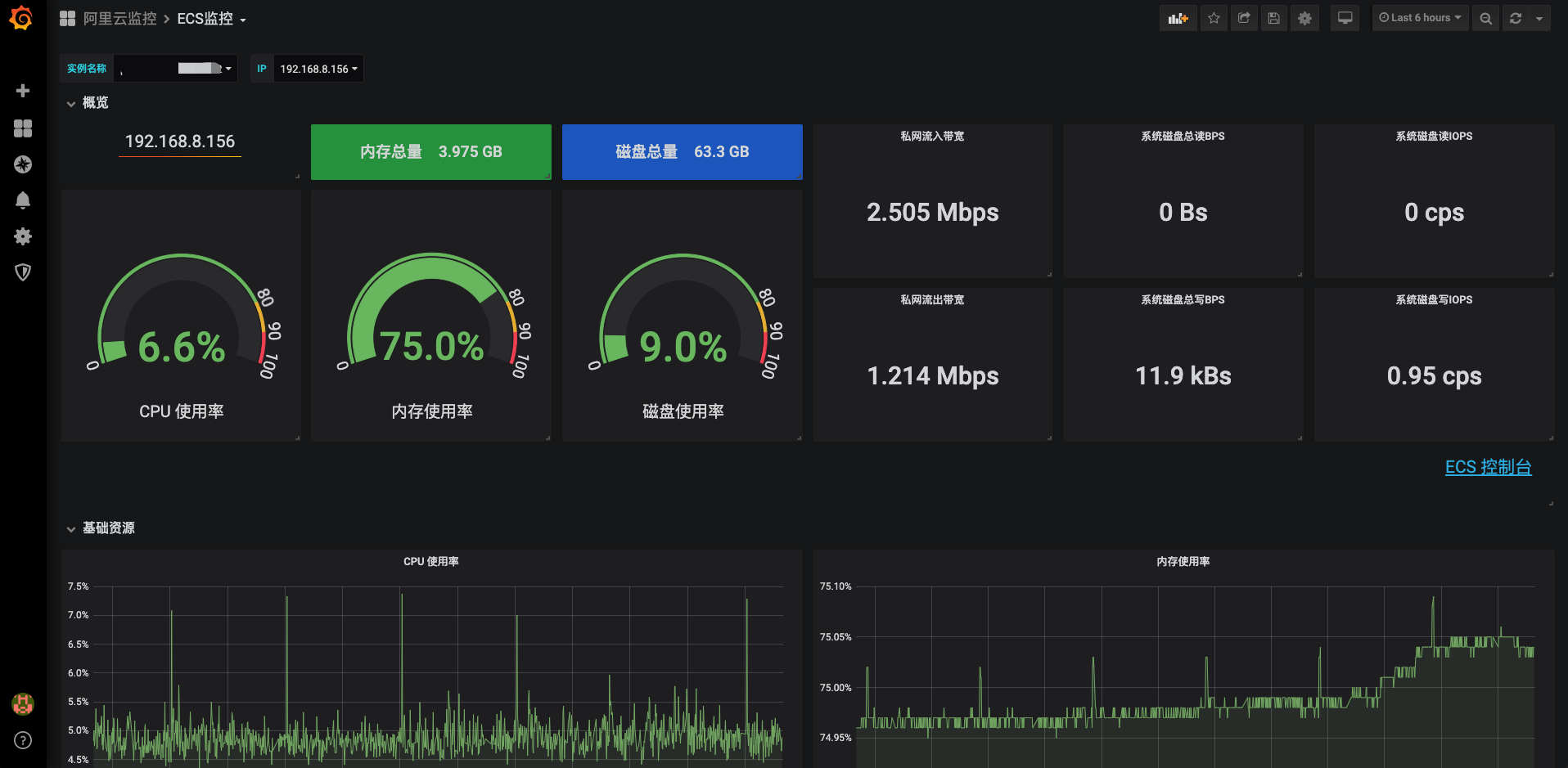Click the 75.10% axis label on memory graph

836,586
